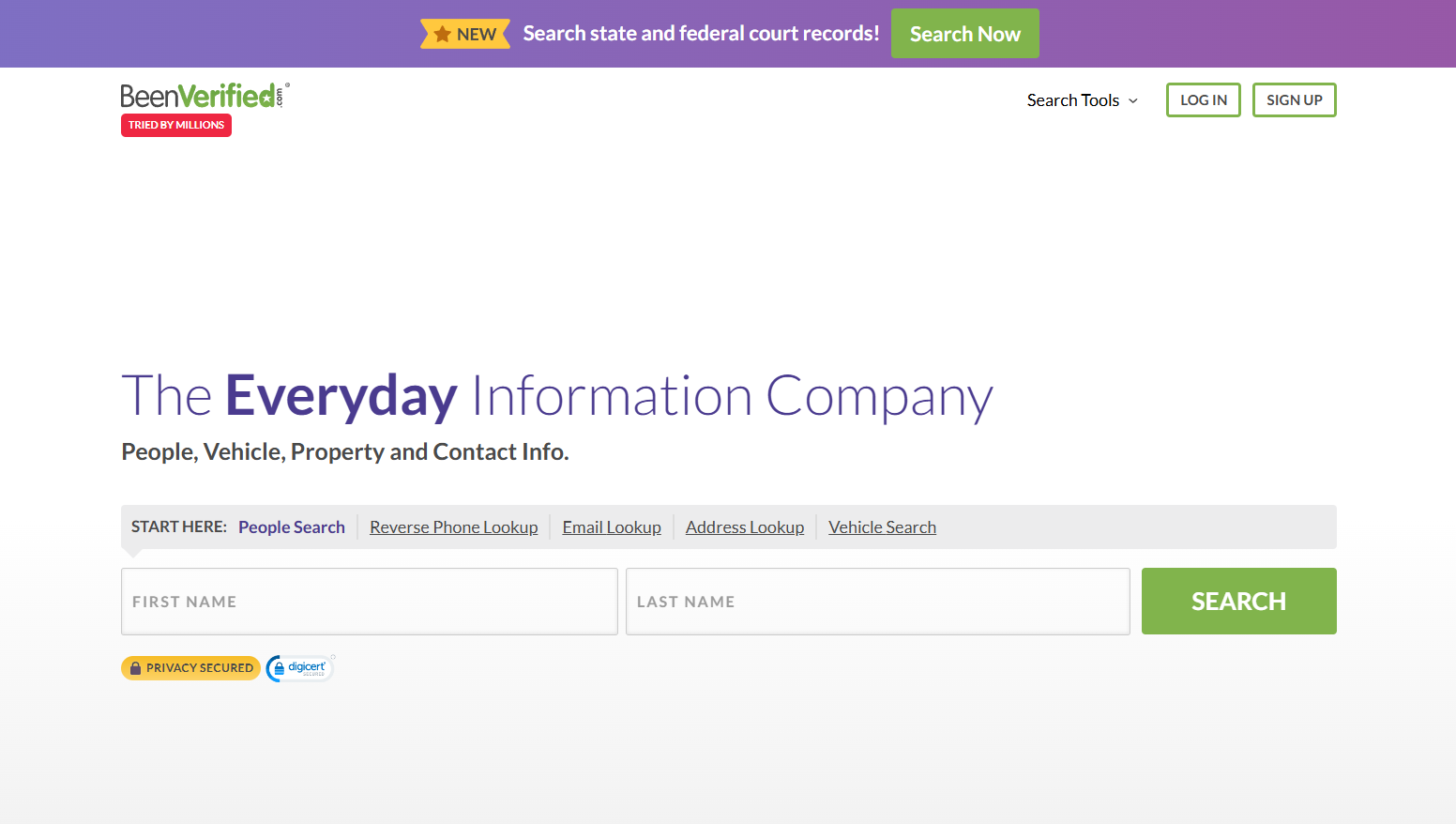Click the DigiCert secured badge
The image size is (1456, 824).
click(300, 668)
